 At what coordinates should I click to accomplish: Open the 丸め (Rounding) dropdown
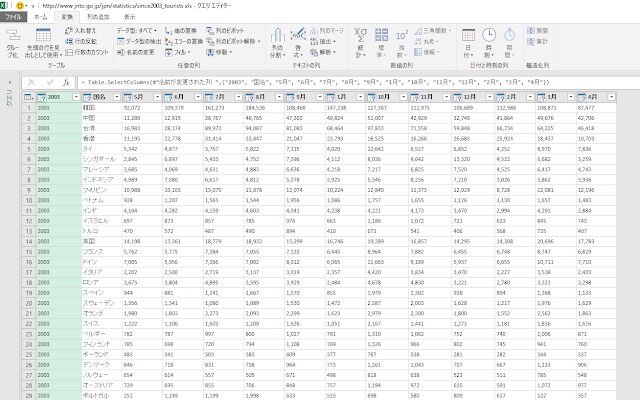(426, 41)
